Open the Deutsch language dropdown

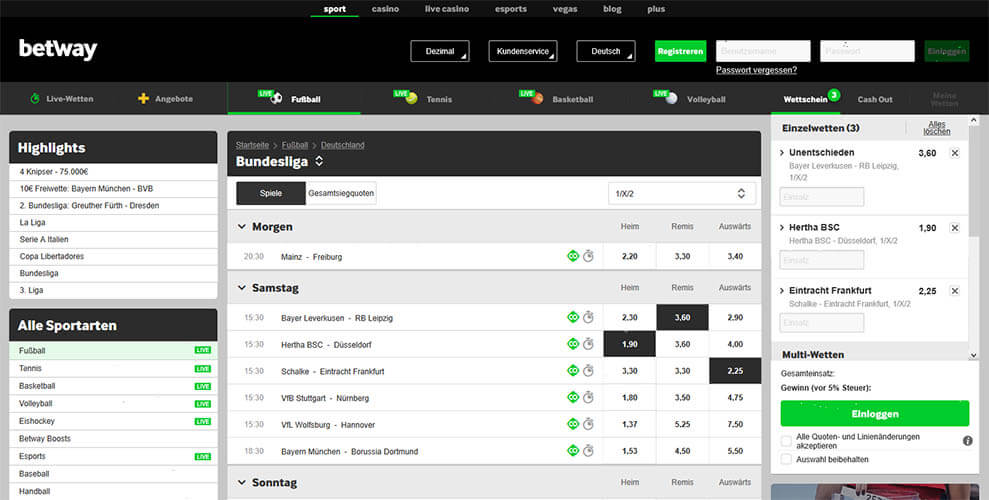point(606,51)
